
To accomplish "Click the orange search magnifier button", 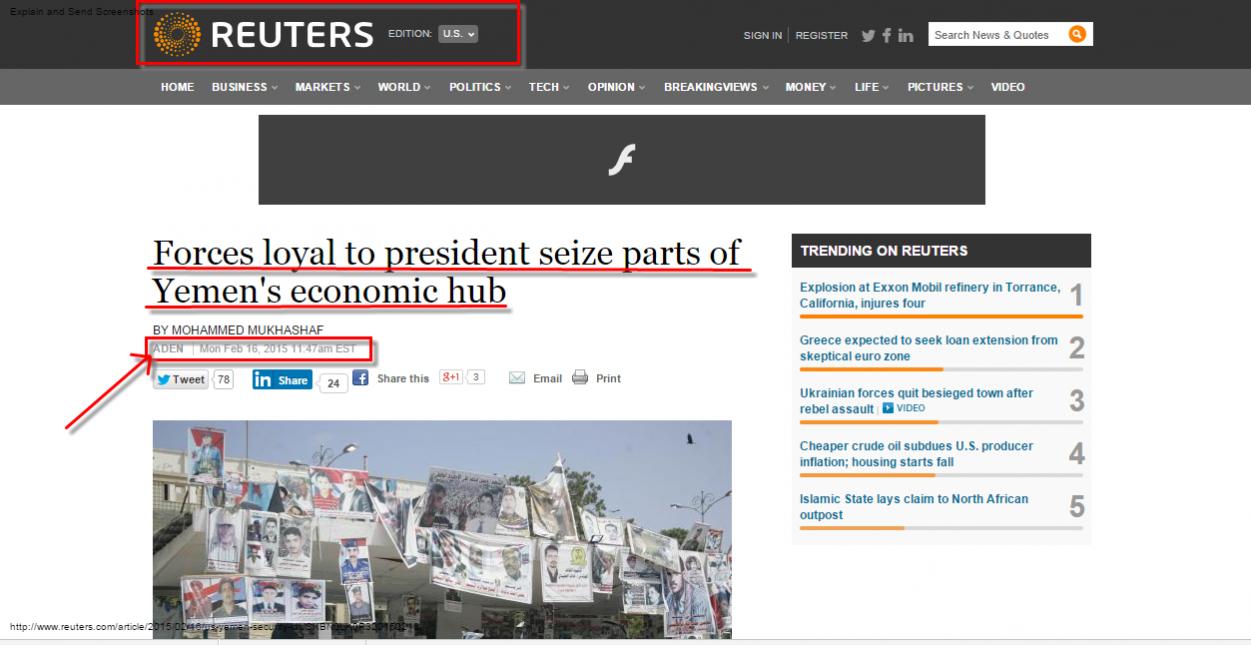I will pos(1077,34).
